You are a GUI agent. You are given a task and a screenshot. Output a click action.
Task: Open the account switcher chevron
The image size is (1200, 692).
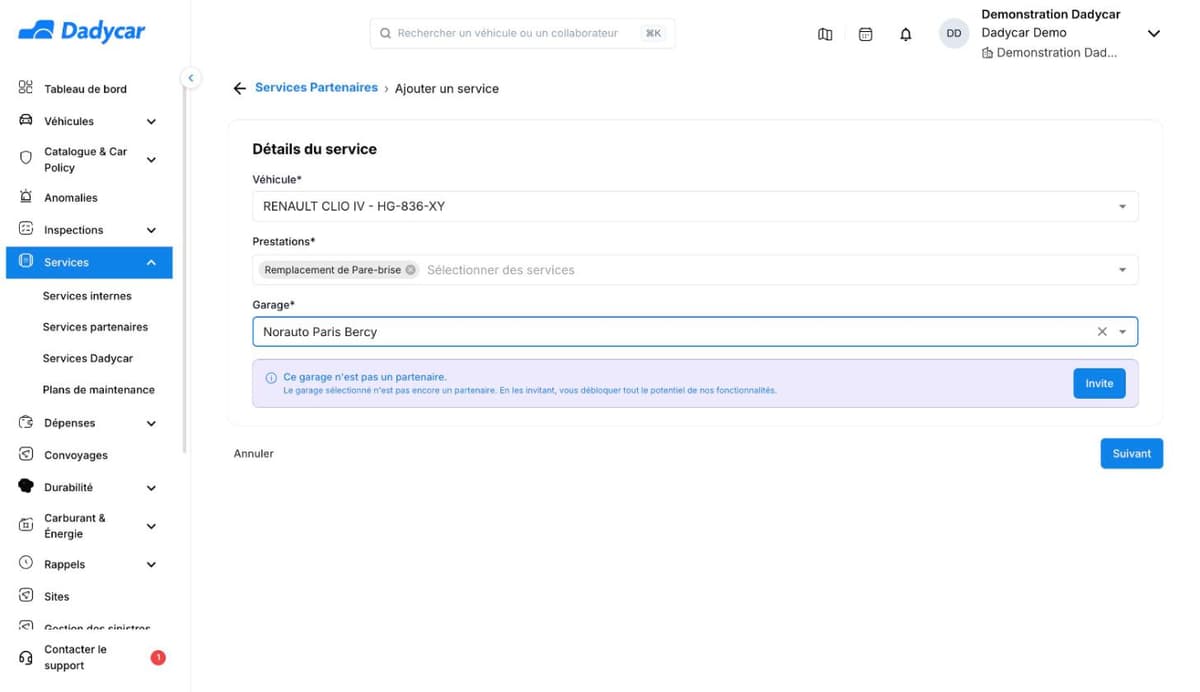(x=1153, y=34)
